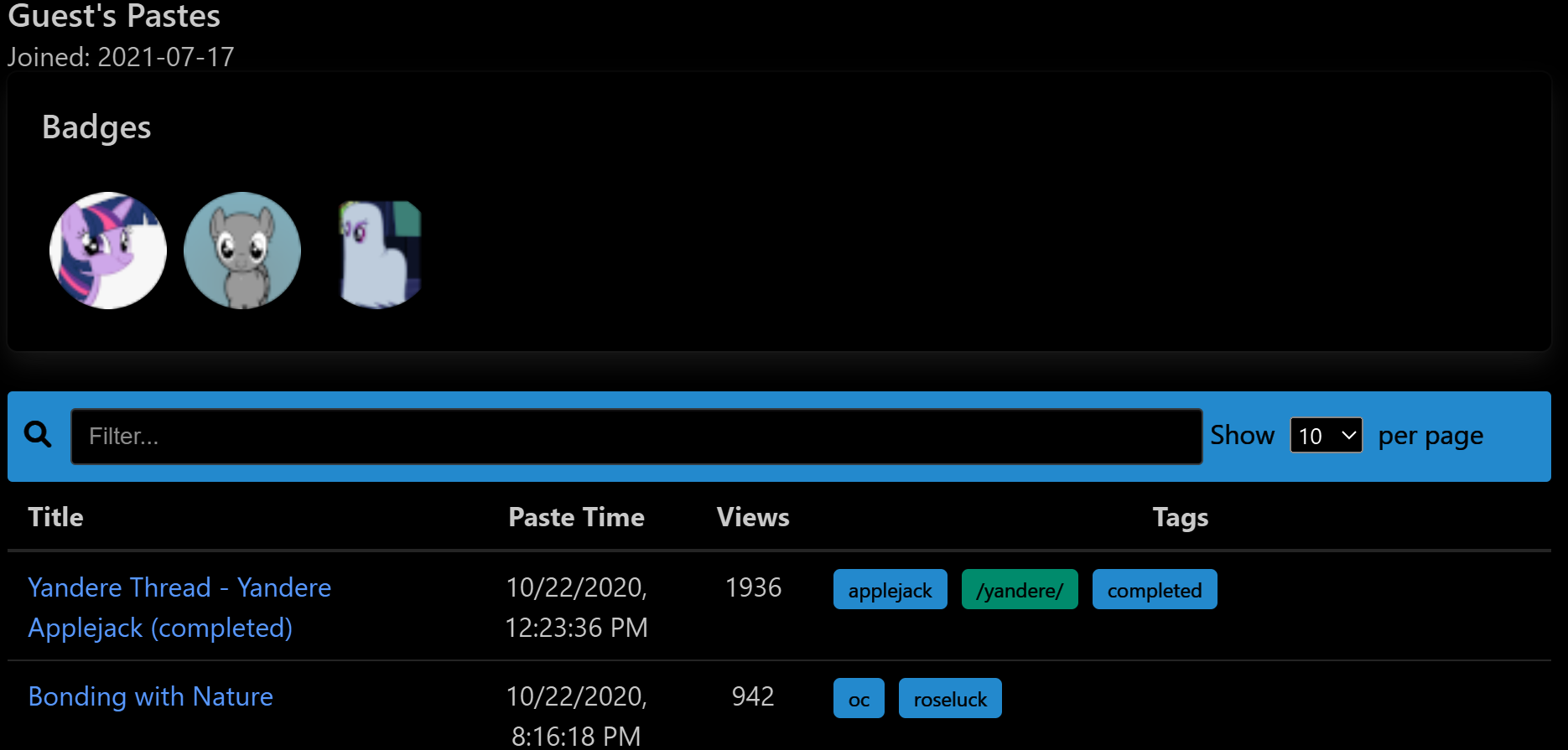Select the completed tag

pyautogui.click(x=1155, y=590)
